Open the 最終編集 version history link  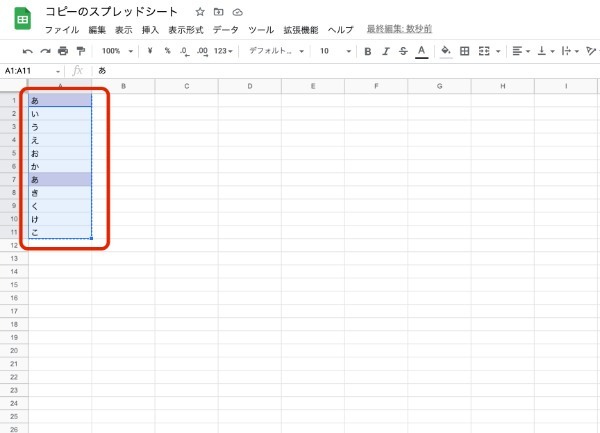coord(399,29)
